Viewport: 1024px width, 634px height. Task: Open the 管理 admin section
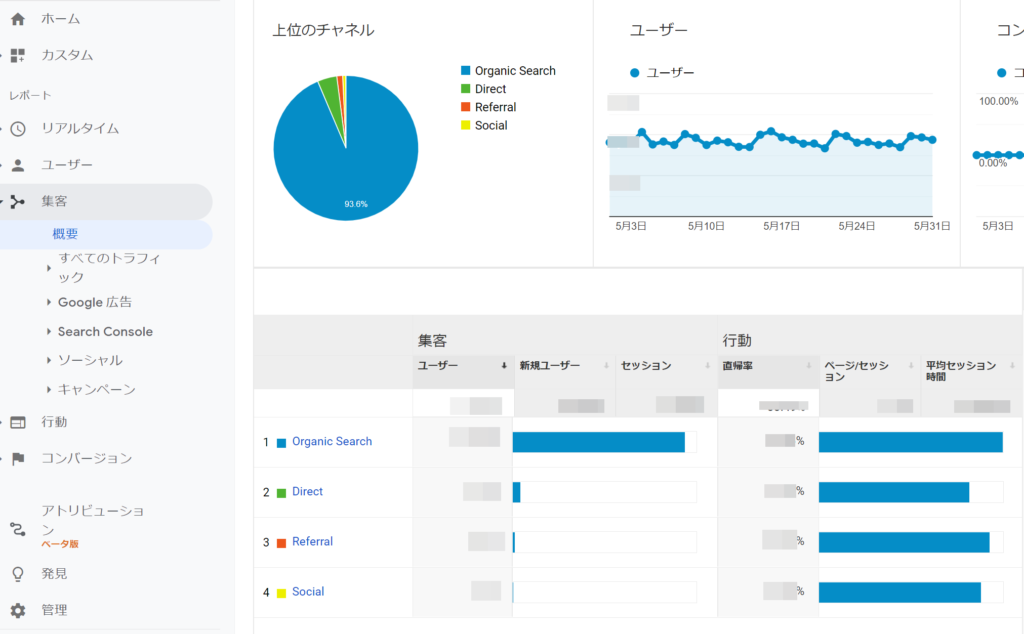54,610
